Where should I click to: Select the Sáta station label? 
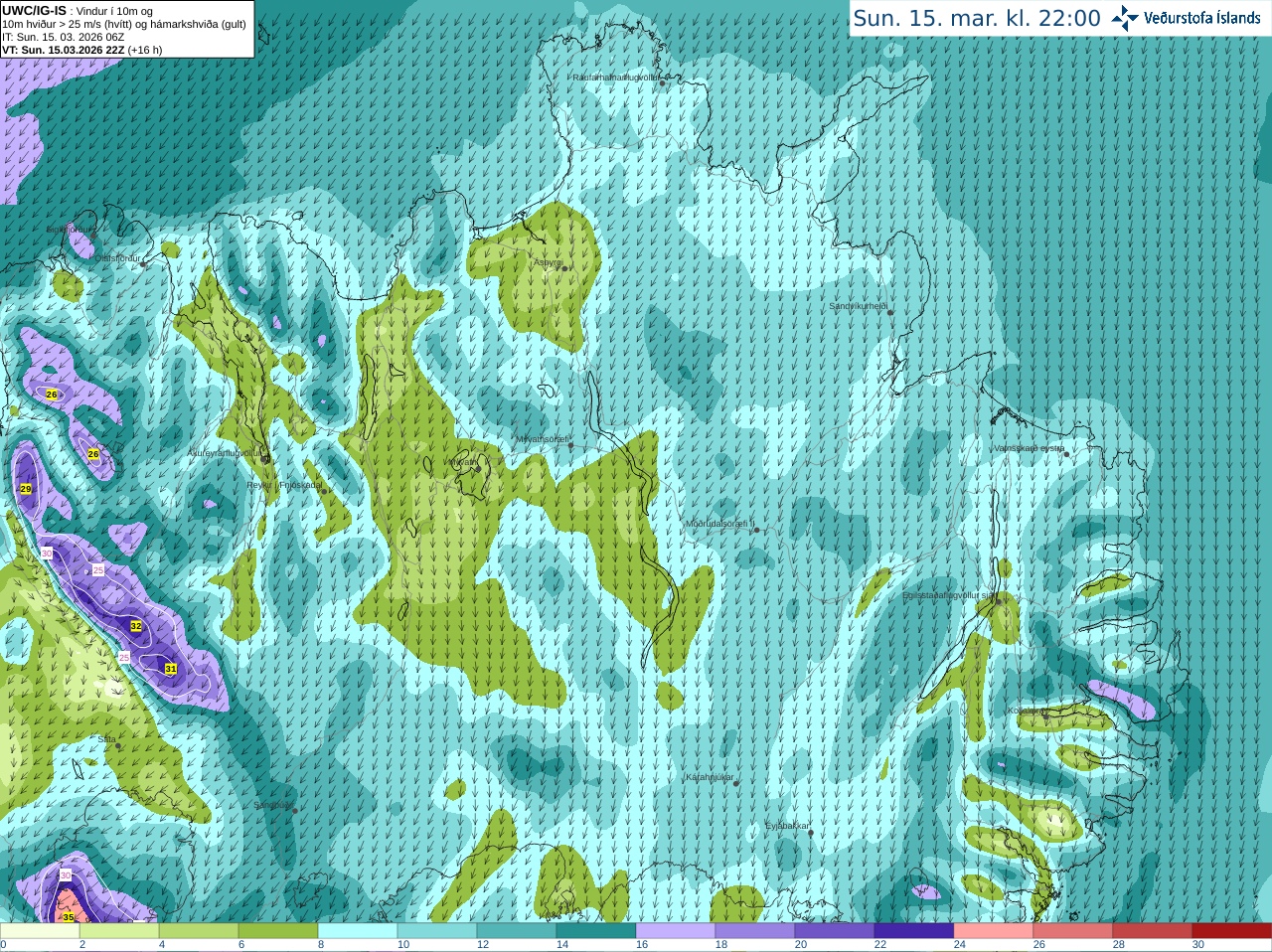pos(106,739)
